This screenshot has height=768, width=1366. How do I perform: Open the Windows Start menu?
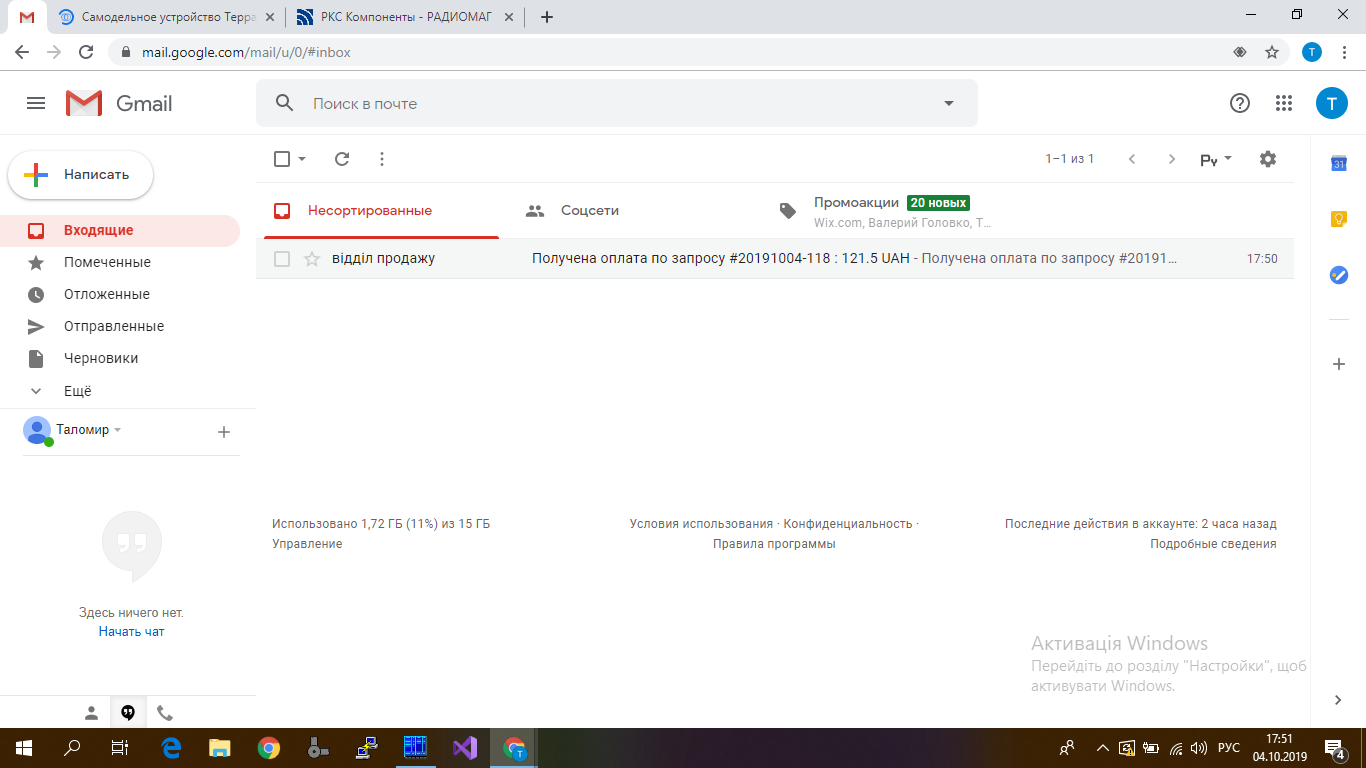tap(23, 748)
